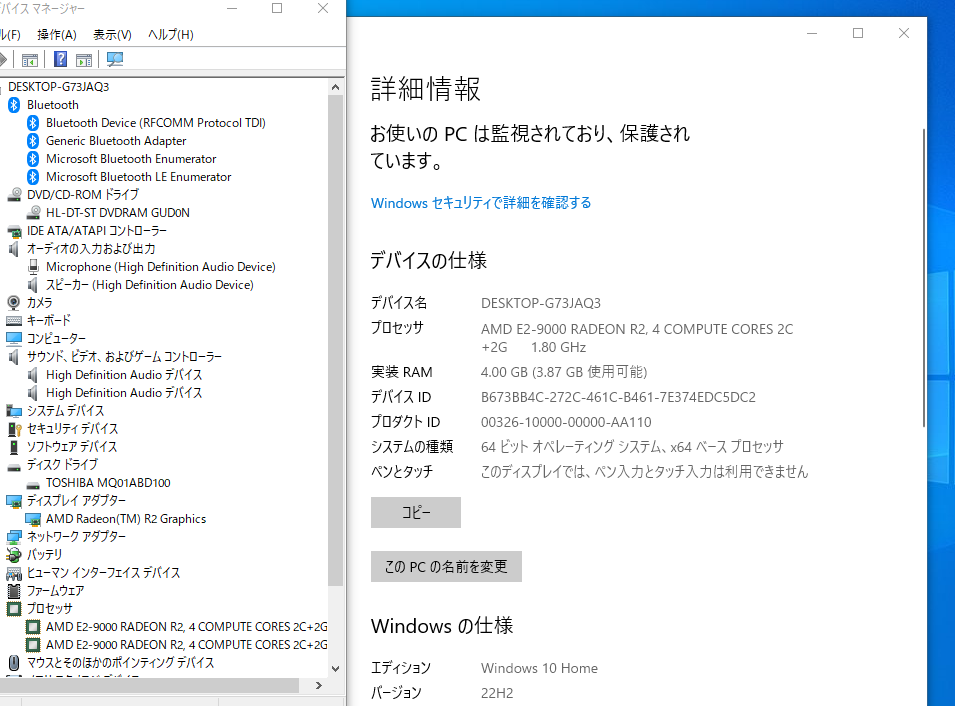Click the horizontal scroll-right arrow in Device Manager
This screenshot has width=955, height=706.
319,686
